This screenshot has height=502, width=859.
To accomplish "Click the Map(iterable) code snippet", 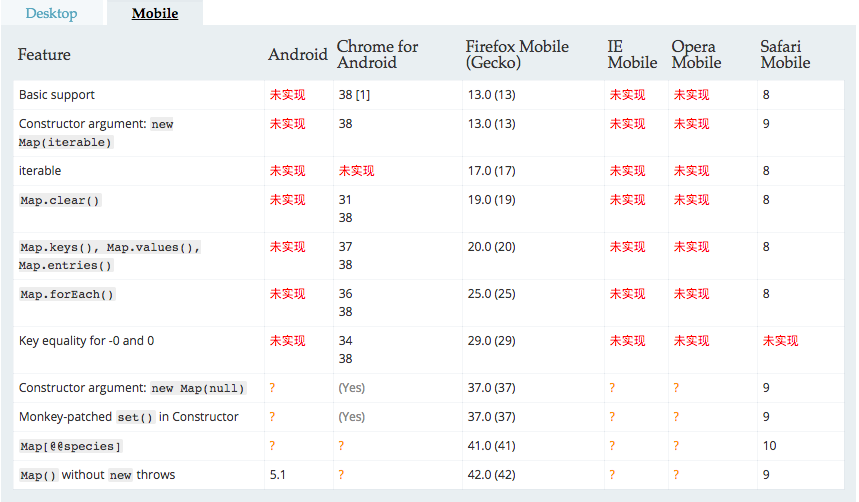I will [65, 142].
